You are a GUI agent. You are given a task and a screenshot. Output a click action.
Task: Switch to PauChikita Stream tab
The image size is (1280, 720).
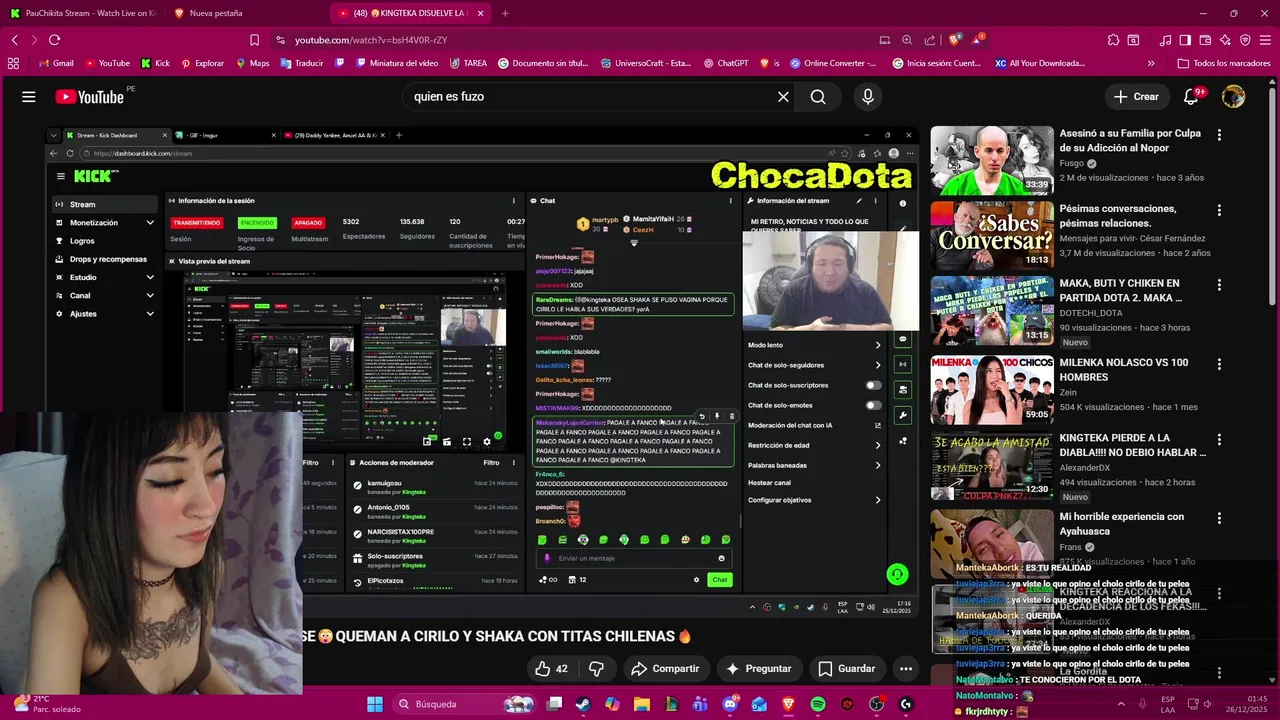tap(82, 13)
